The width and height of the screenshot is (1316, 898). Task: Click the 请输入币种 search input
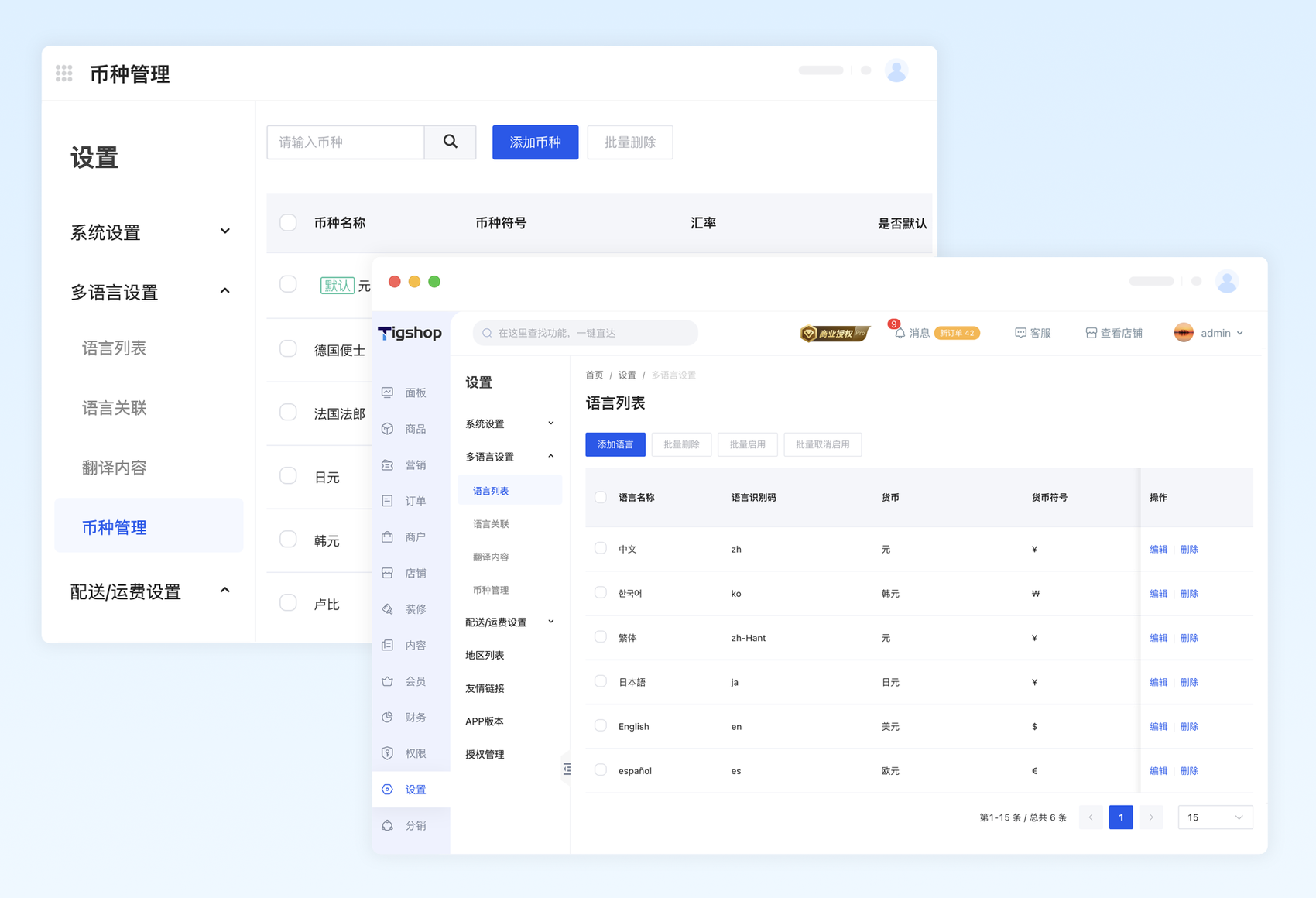pyautogui.click(x=345, y=142)
